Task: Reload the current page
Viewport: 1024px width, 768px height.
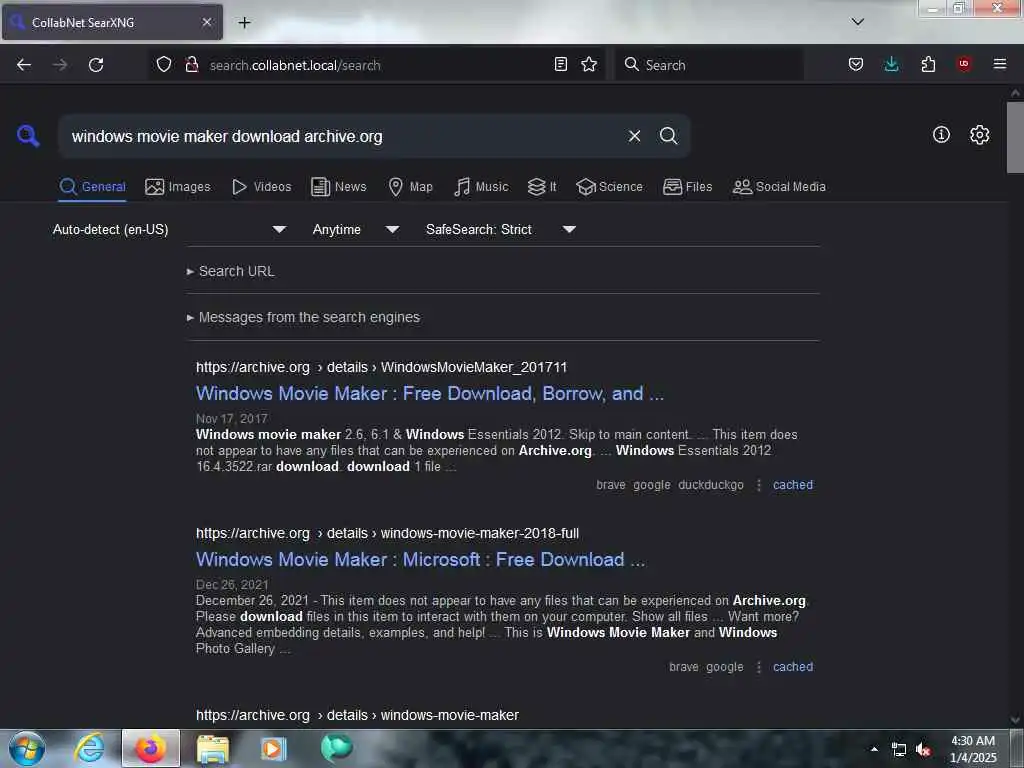Action: click(96, 65)
